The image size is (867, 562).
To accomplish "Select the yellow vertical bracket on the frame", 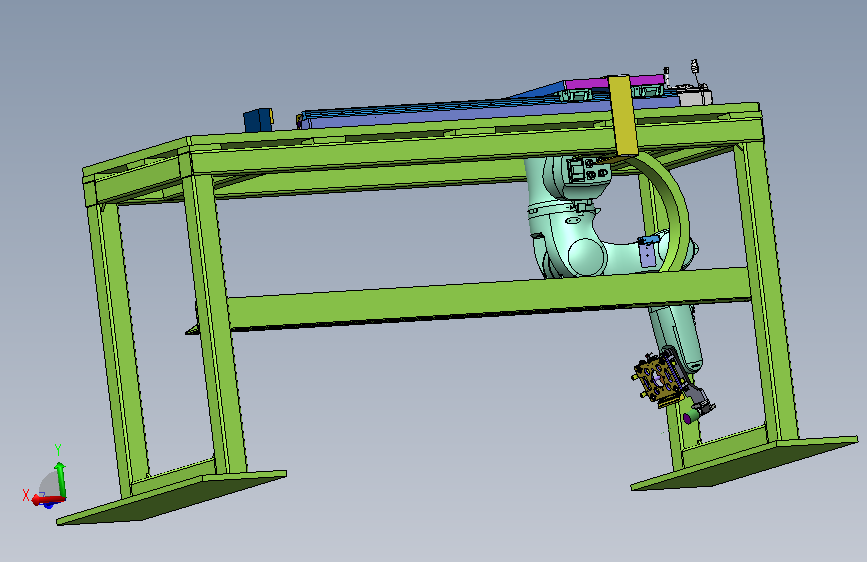I will (x=623, y=115).
